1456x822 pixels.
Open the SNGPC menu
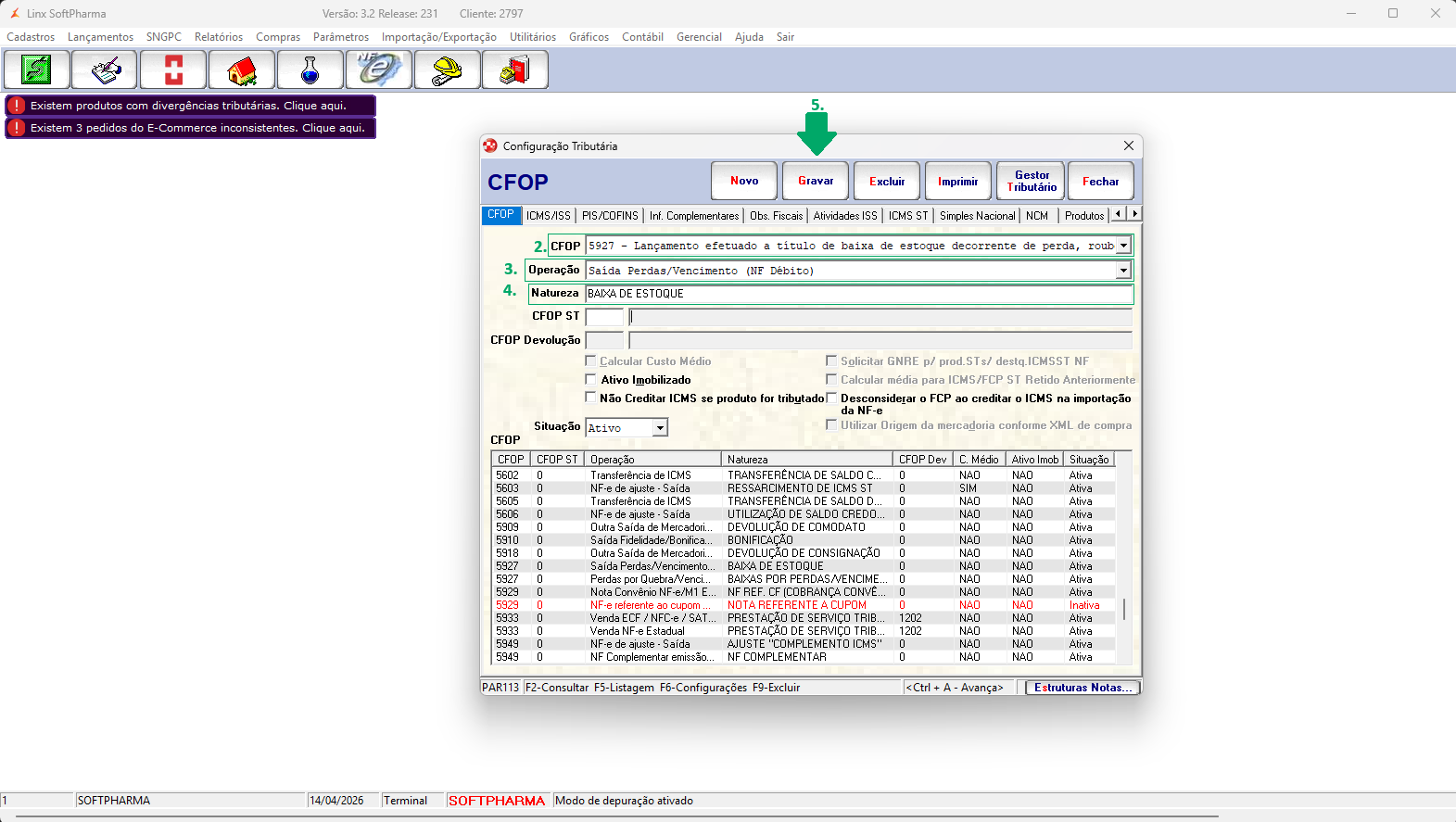pyautogui.click(x=164, y=37)
